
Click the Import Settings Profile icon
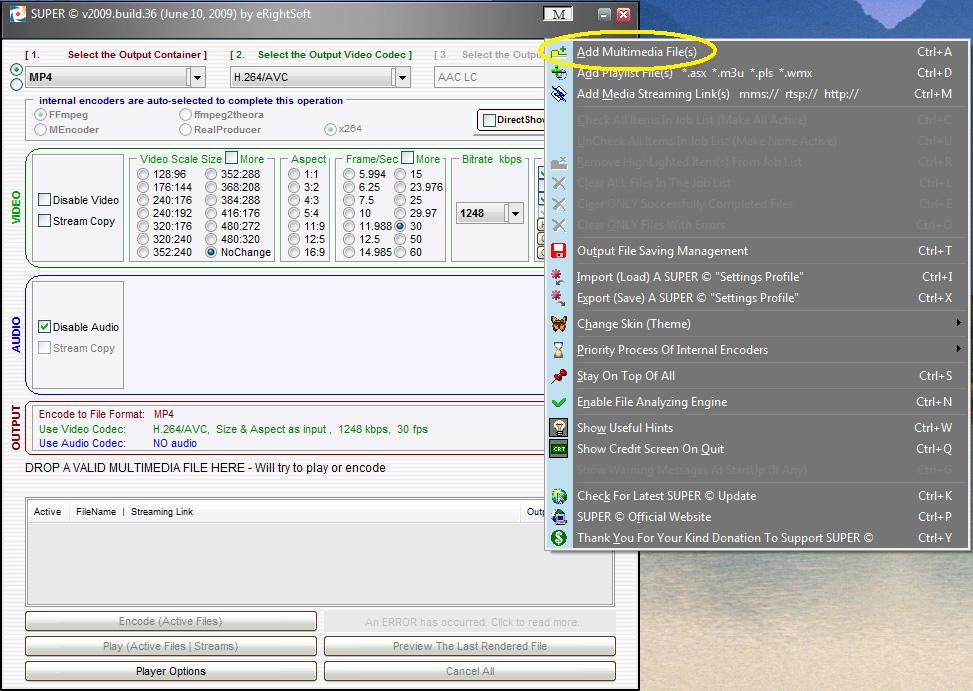[x=559, y=277]
